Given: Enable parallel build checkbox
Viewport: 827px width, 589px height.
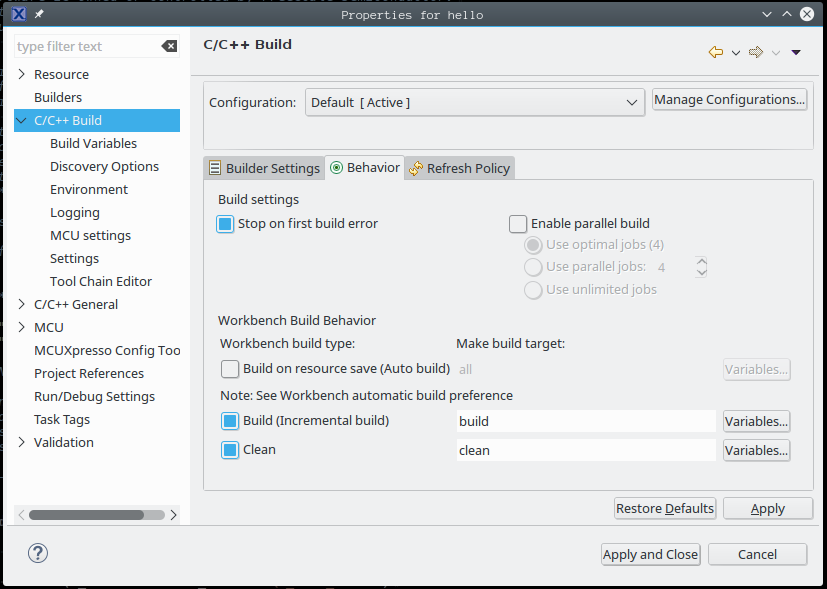Looking at the screenshot, I should point(518,224).
